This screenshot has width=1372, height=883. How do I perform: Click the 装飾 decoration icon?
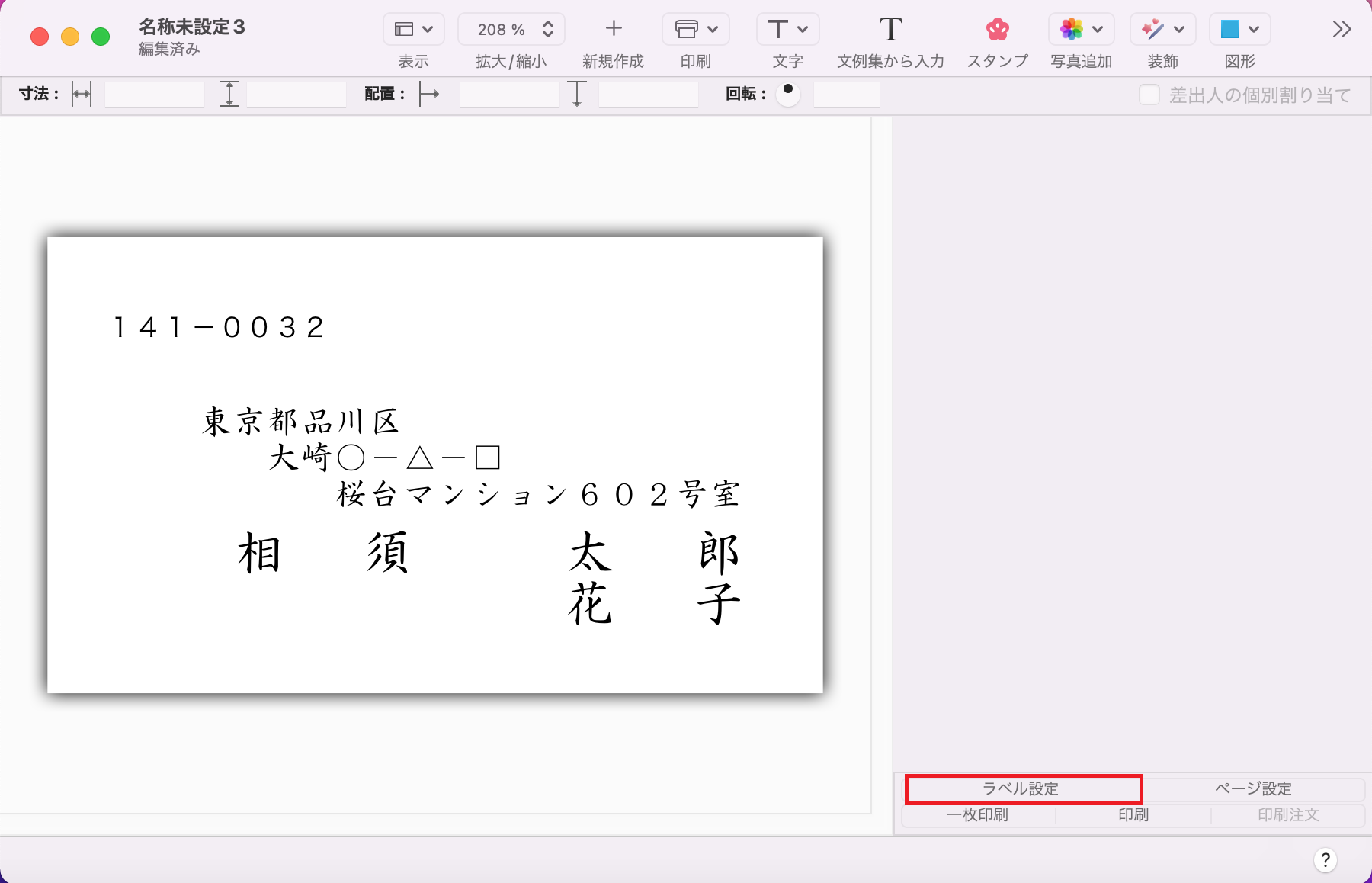(1152, 29)
